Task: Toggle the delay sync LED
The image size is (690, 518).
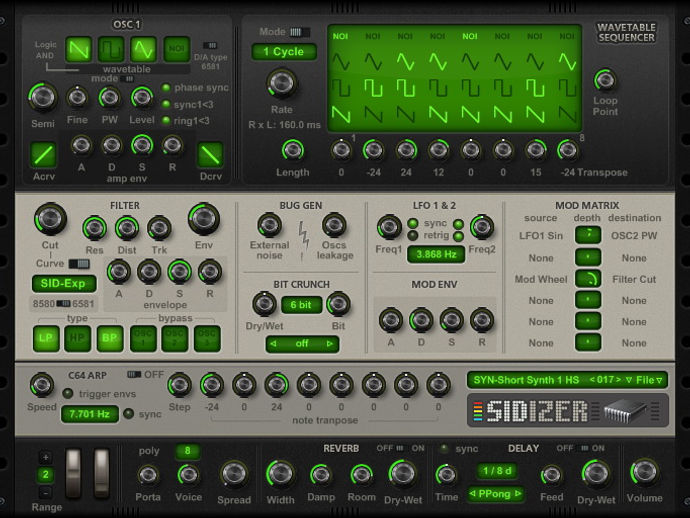Action: click(444, 448)
